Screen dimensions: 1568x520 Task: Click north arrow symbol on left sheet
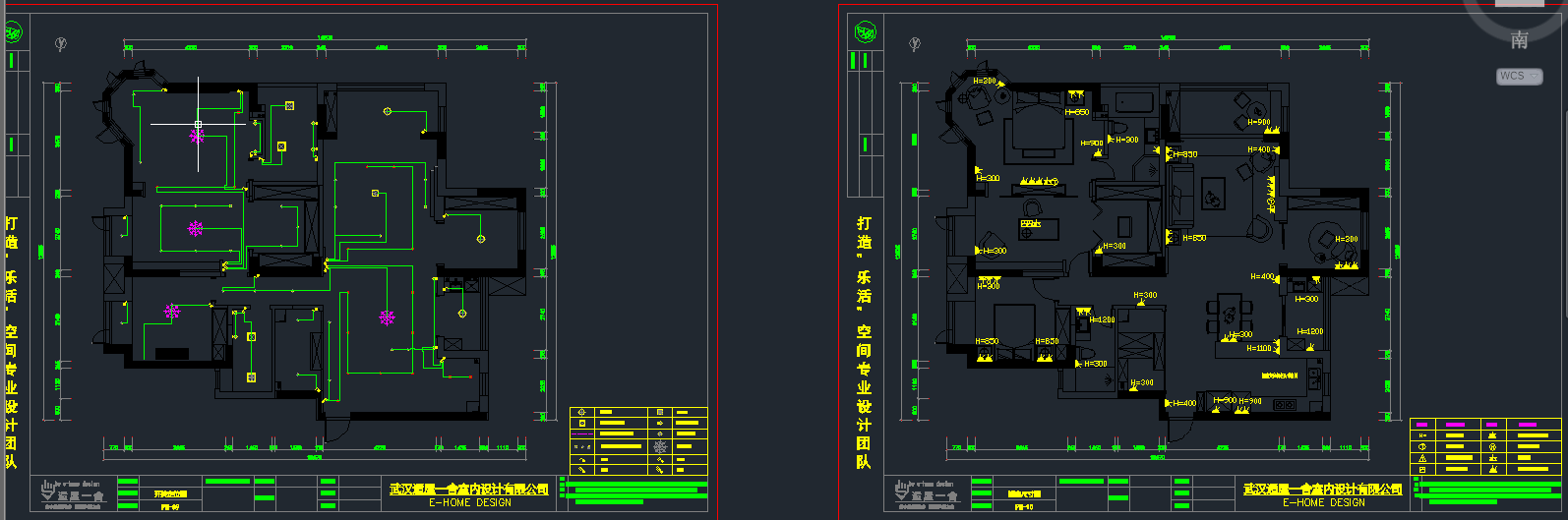tap(61, 44)
